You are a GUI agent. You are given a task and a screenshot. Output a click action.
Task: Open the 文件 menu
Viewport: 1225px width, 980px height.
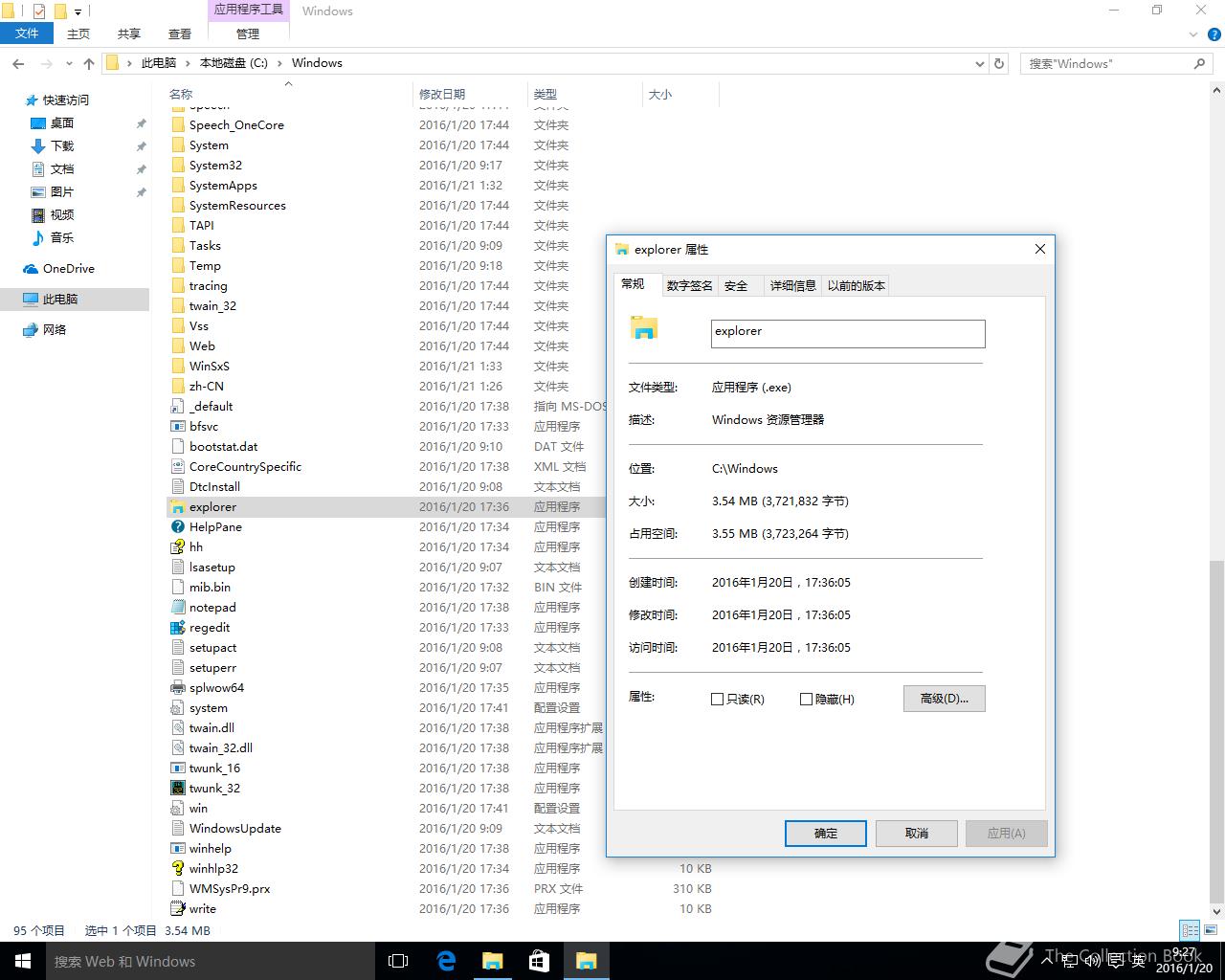coord(27,33)
